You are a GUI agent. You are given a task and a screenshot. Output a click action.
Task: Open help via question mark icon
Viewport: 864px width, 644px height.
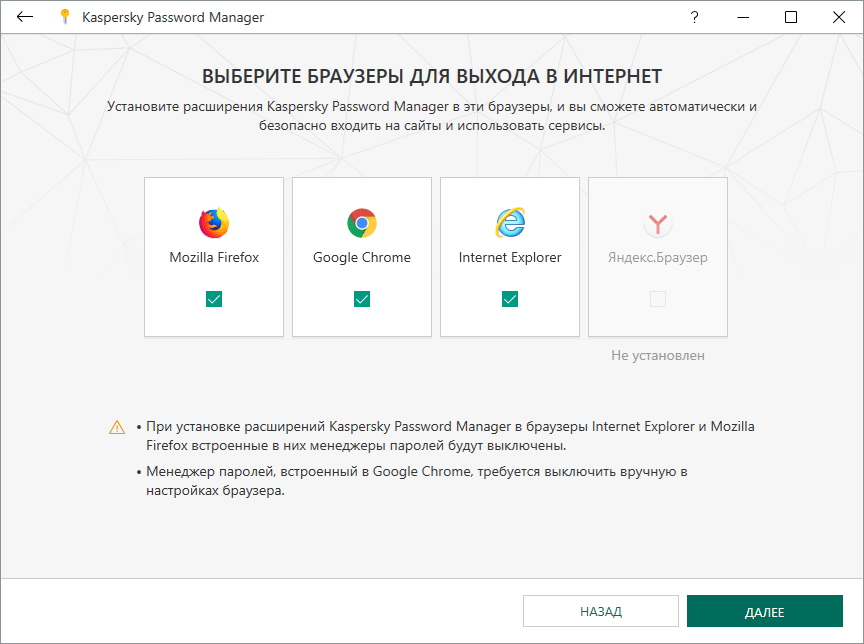[x=695, y=17]
